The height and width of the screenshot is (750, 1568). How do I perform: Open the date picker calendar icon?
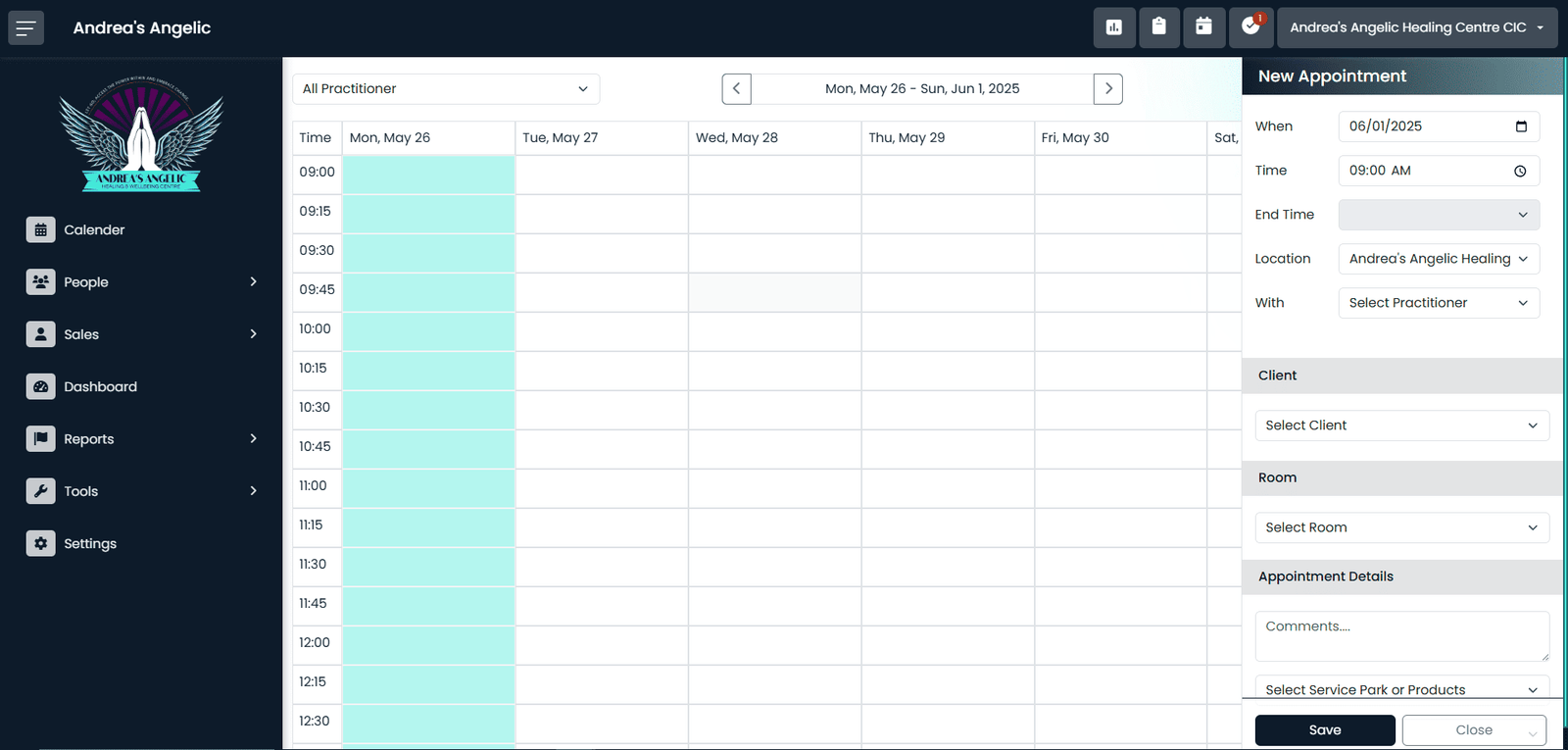coord(1521,126)
